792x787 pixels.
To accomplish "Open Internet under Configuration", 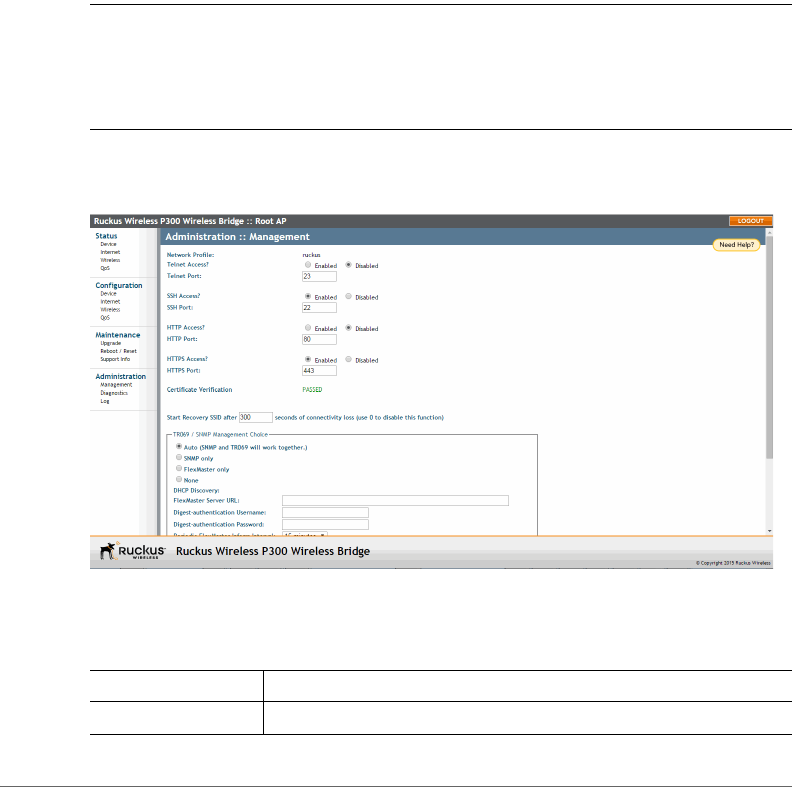I will tap(110, 302).
